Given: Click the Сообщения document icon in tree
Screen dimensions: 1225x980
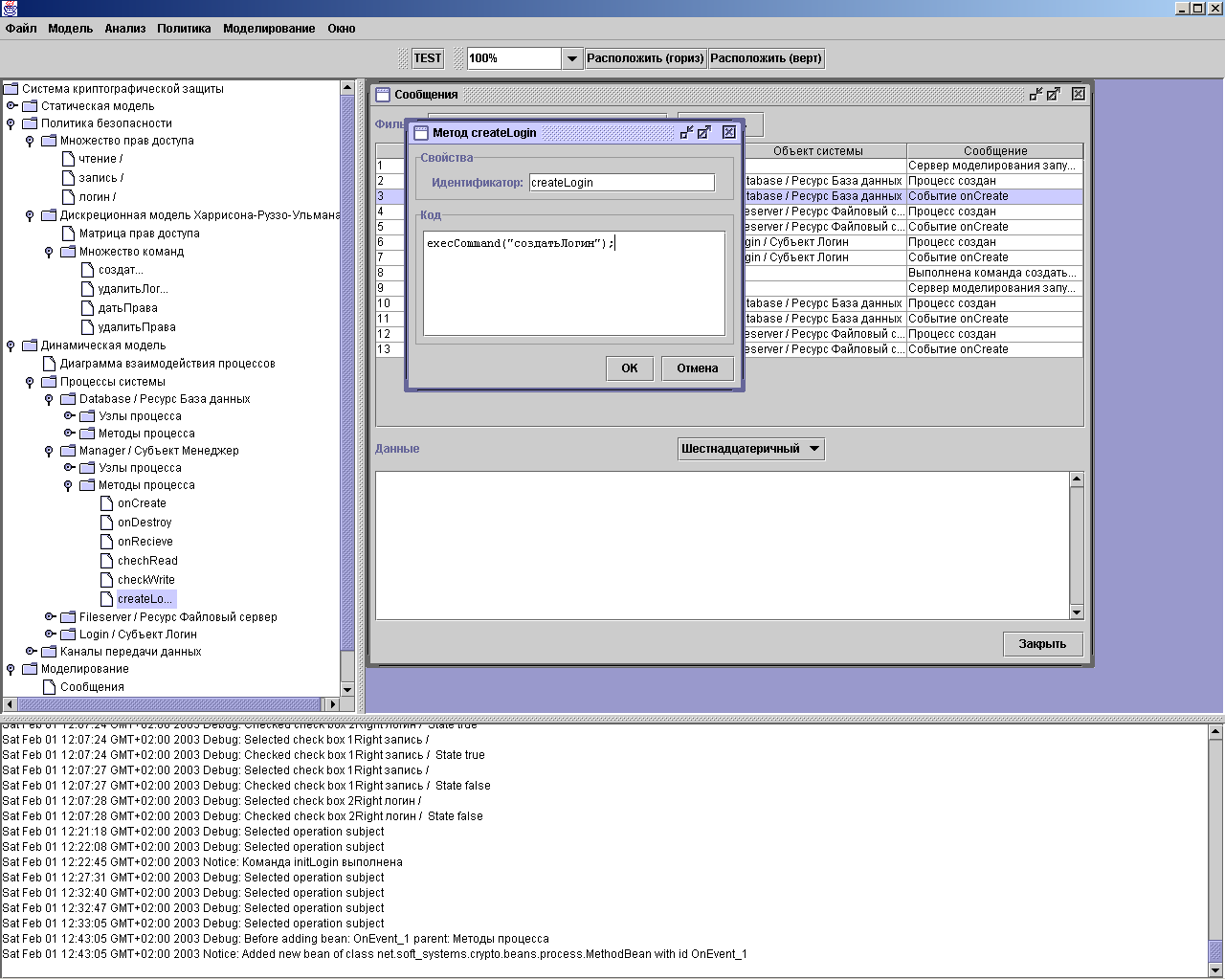Looking at the screenshot, I should tap(49, 687).
